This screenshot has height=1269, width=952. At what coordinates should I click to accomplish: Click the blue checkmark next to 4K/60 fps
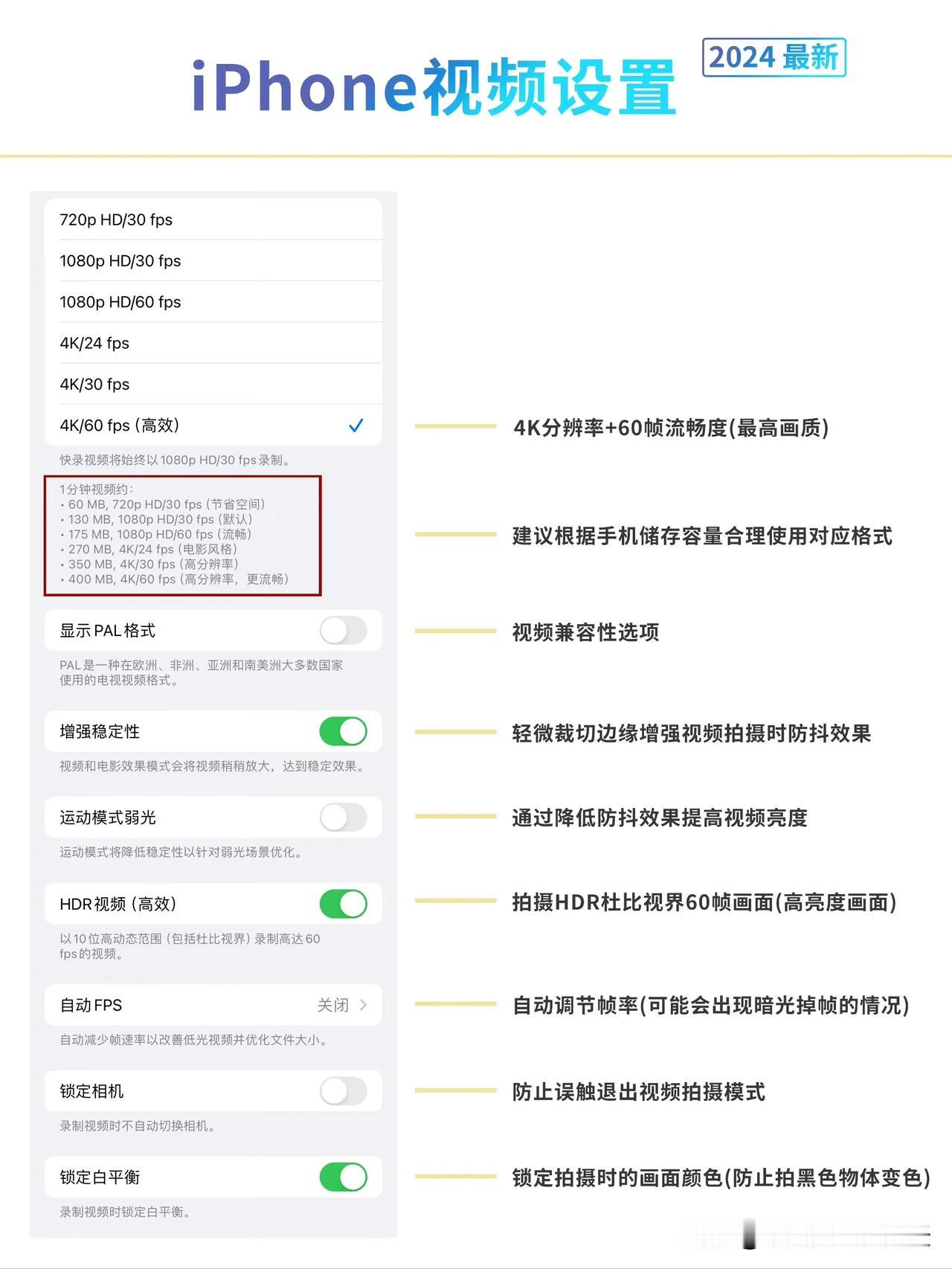(x=356, y=425)
